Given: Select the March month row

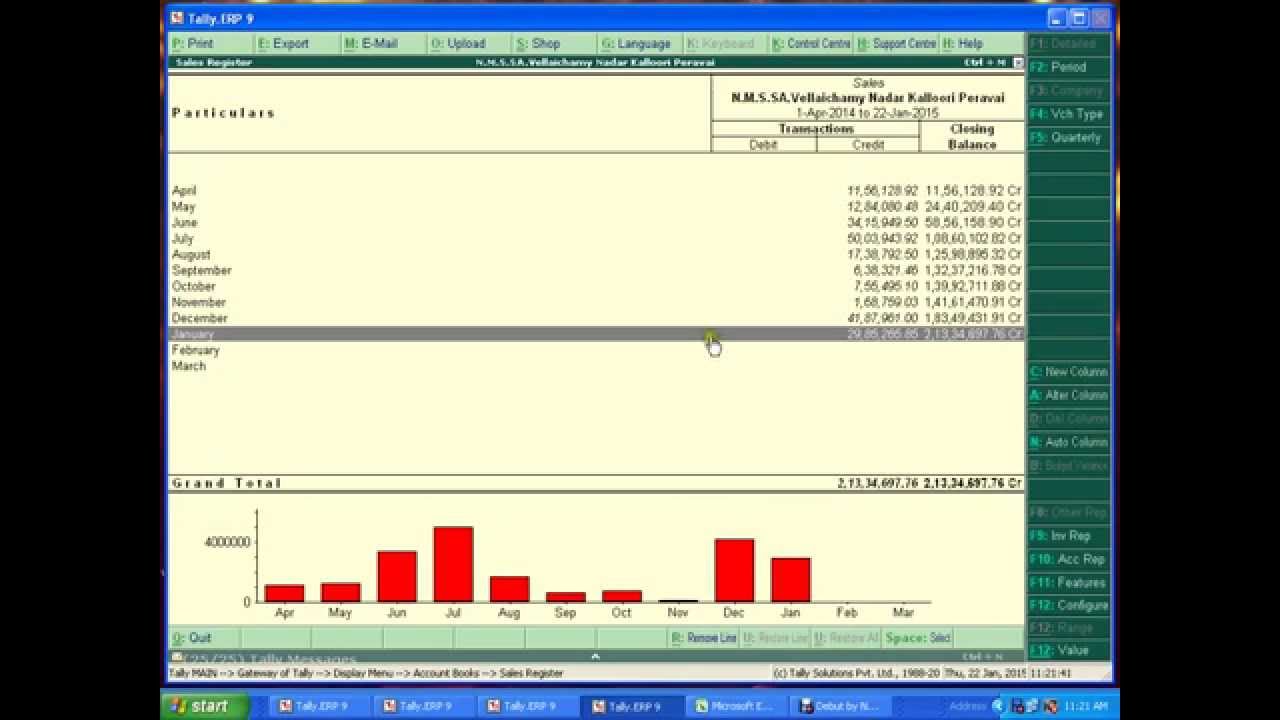Looking at the screenshot, I should coord(596,366).
